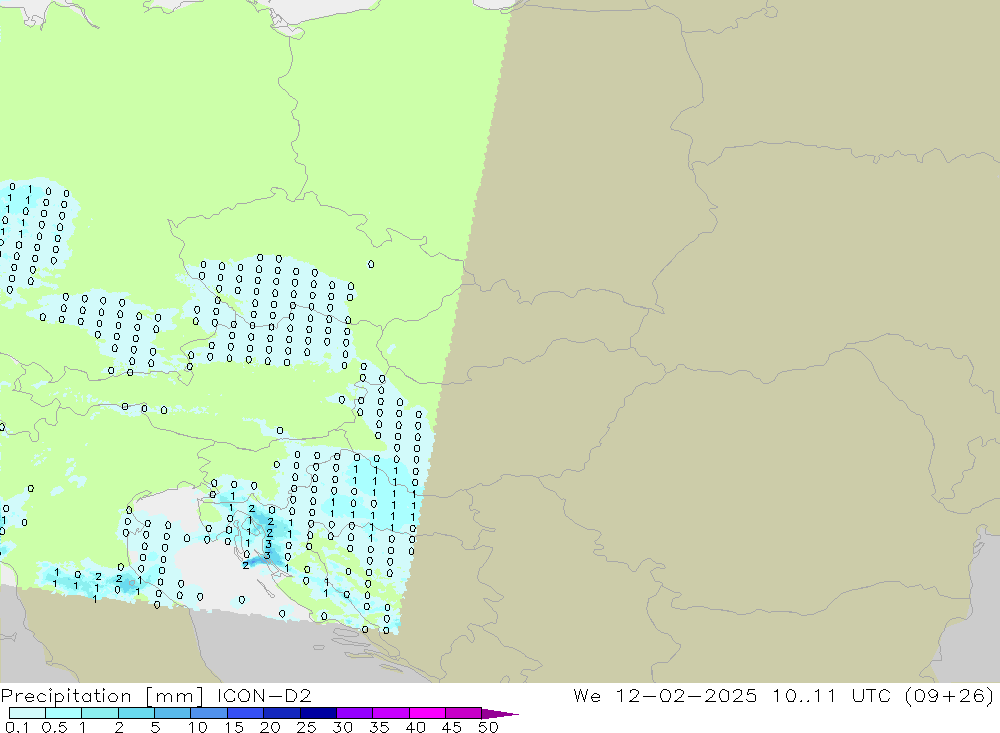Click the '20' legend scale label
Screen dimensions: 1000x733
pos(270,727)
